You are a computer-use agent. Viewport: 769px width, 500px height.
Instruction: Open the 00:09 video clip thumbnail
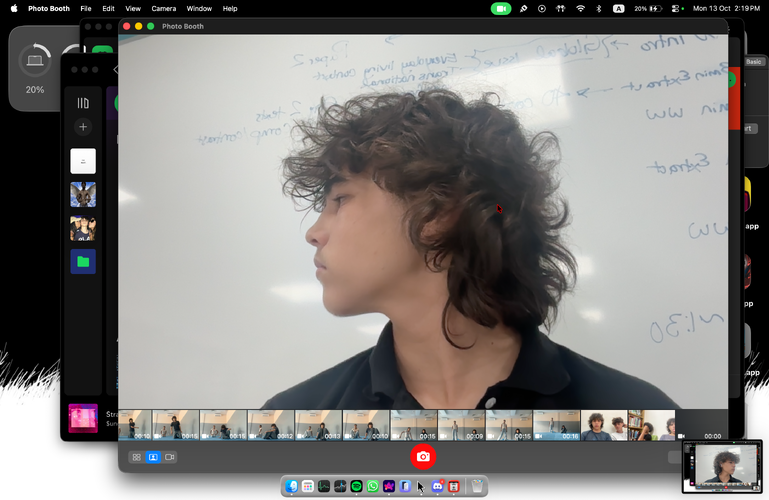[461, 425]
